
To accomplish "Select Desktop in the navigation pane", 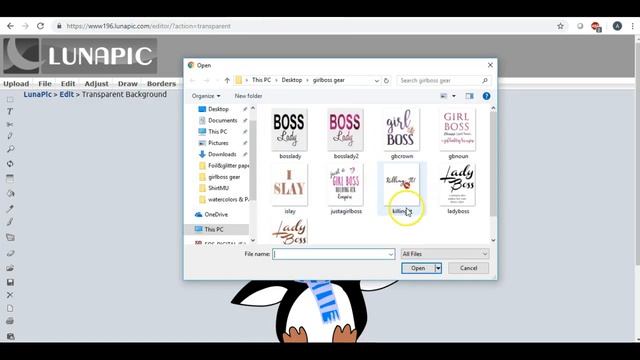I will (218, 109).
